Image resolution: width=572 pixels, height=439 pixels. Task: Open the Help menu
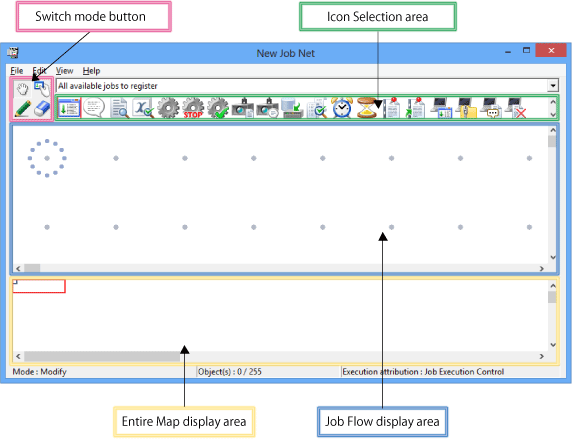point(91,71)
